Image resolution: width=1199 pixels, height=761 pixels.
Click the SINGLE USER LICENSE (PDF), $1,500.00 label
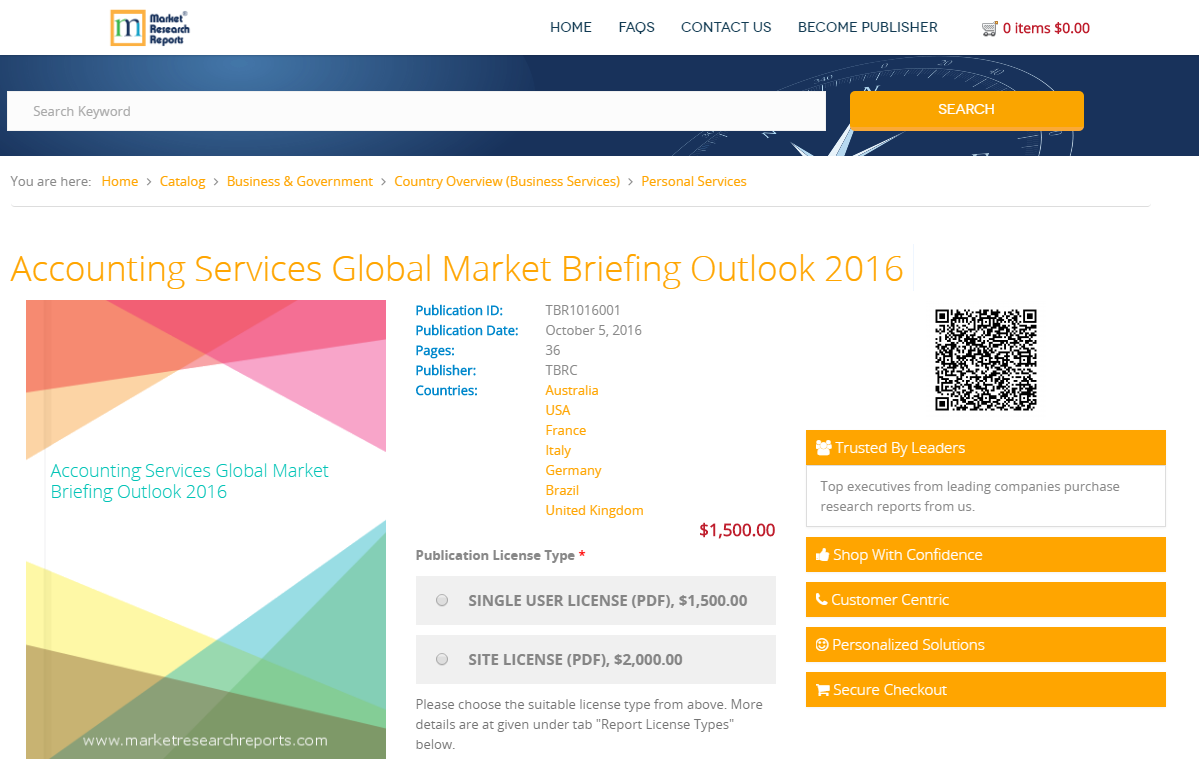click(607, 600)
